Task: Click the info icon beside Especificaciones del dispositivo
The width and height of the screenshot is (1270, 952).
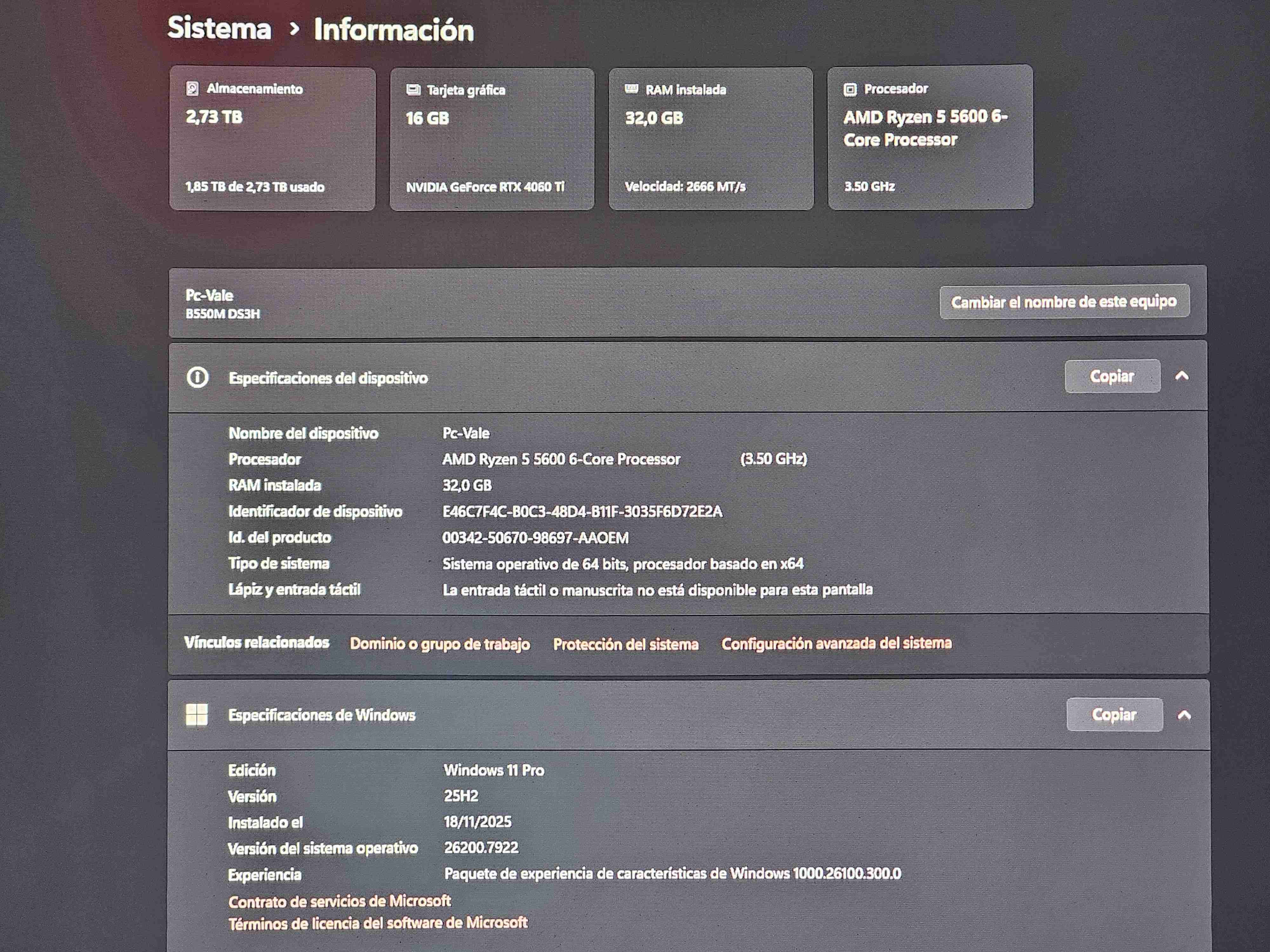Action: click(x=197, y=378)
